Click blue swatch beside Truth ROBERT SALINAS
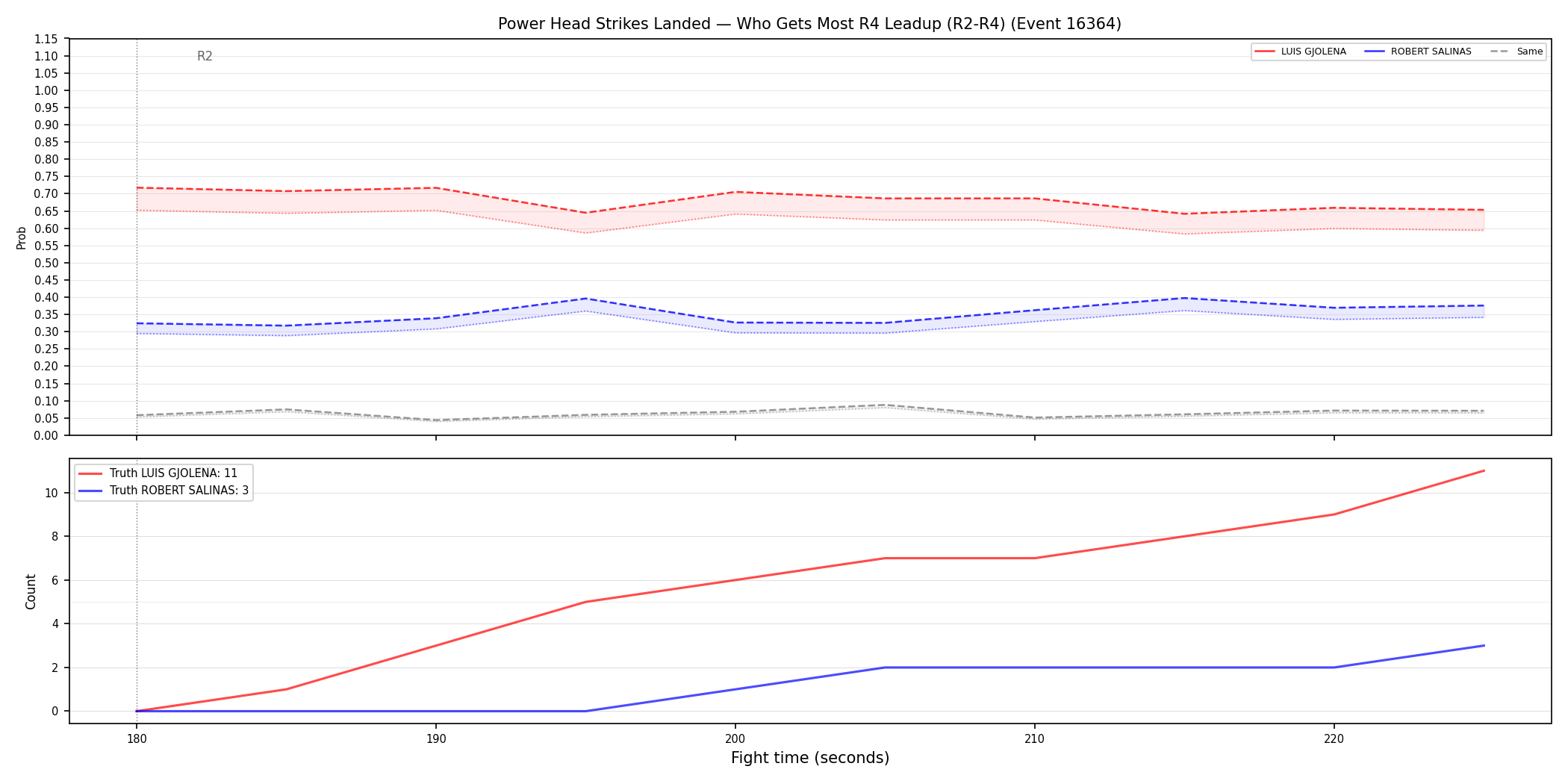Image resolution: width=1568 pixels, height=784 pixels. coord(90,491)
